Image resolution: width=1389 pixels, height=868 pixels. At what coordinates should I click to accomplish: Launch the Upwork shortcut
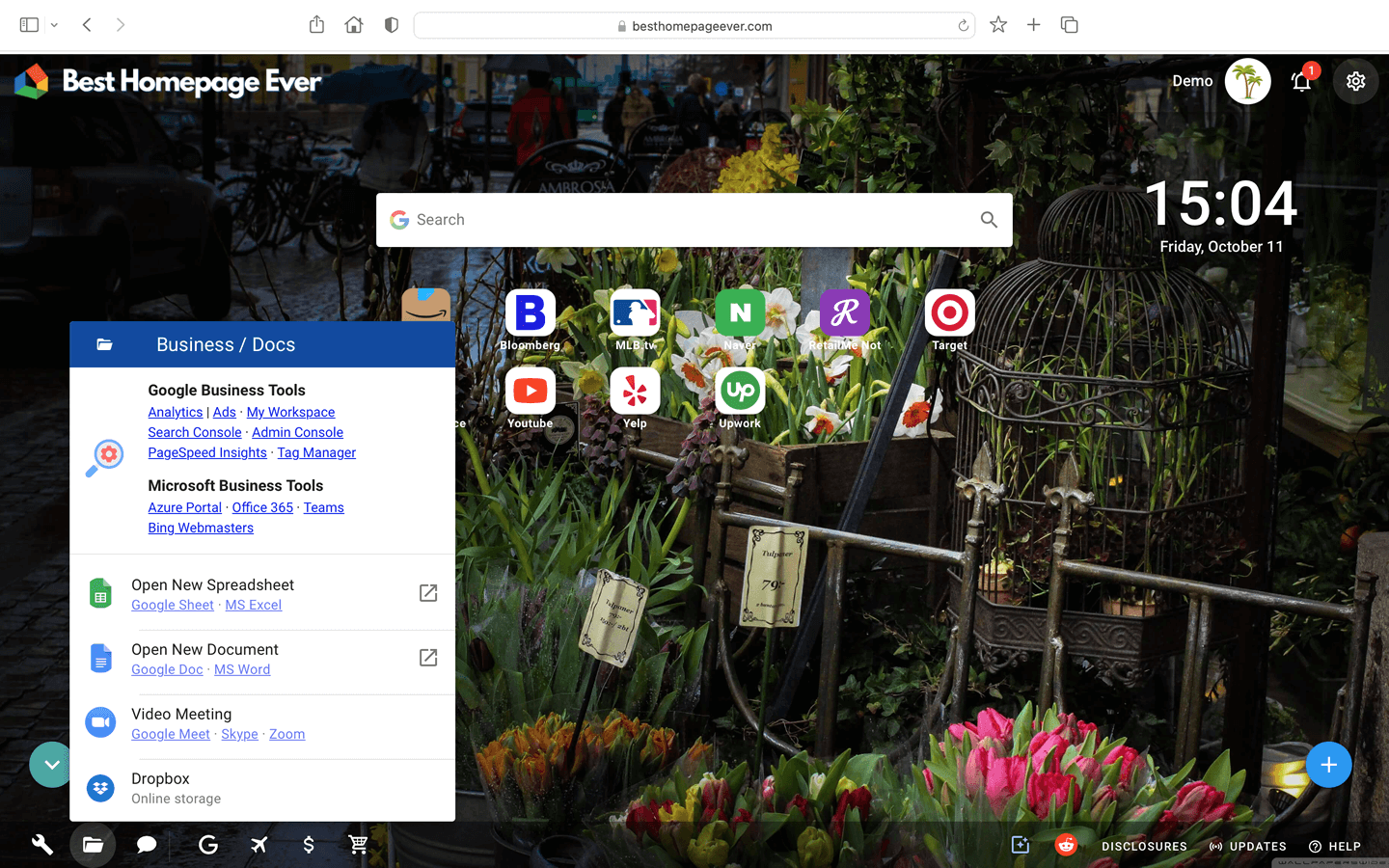(x=739, y=390)
